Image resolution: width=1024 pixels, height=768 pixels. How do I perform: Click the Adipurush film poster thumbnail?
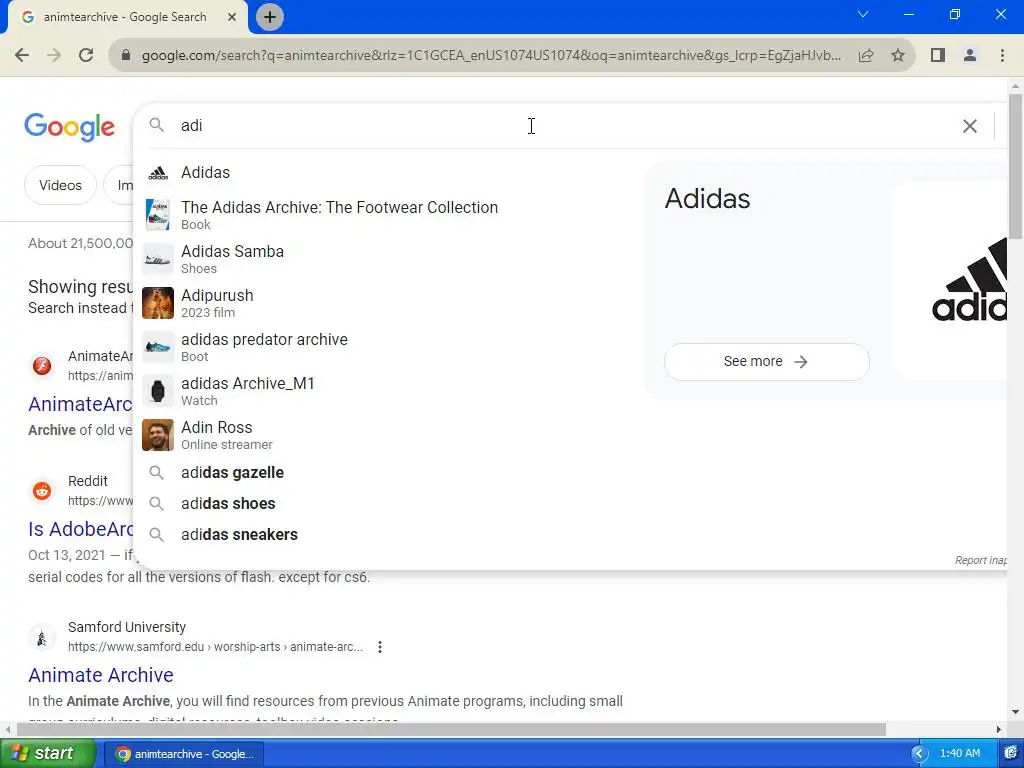coord(157,303)
